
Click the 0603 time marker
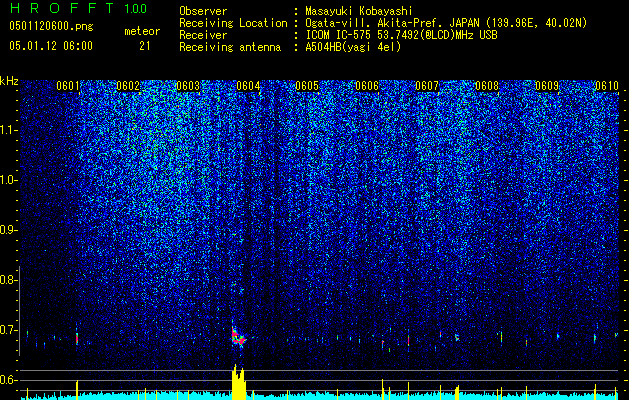[x=188, y=86]
